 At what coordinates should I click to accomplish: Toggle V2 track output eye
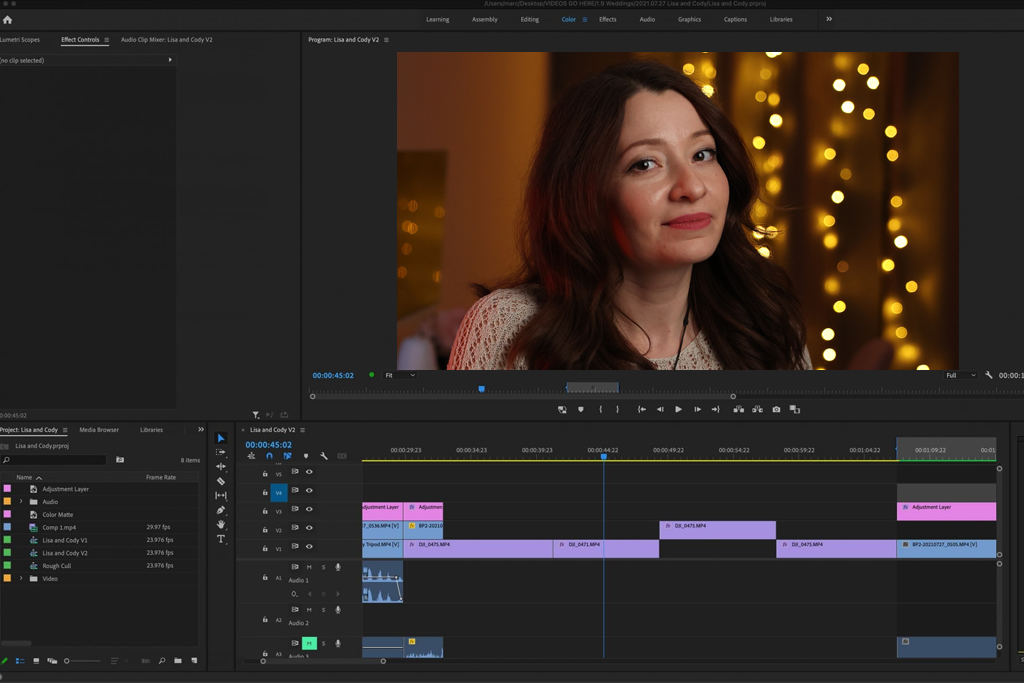[310, 528]
